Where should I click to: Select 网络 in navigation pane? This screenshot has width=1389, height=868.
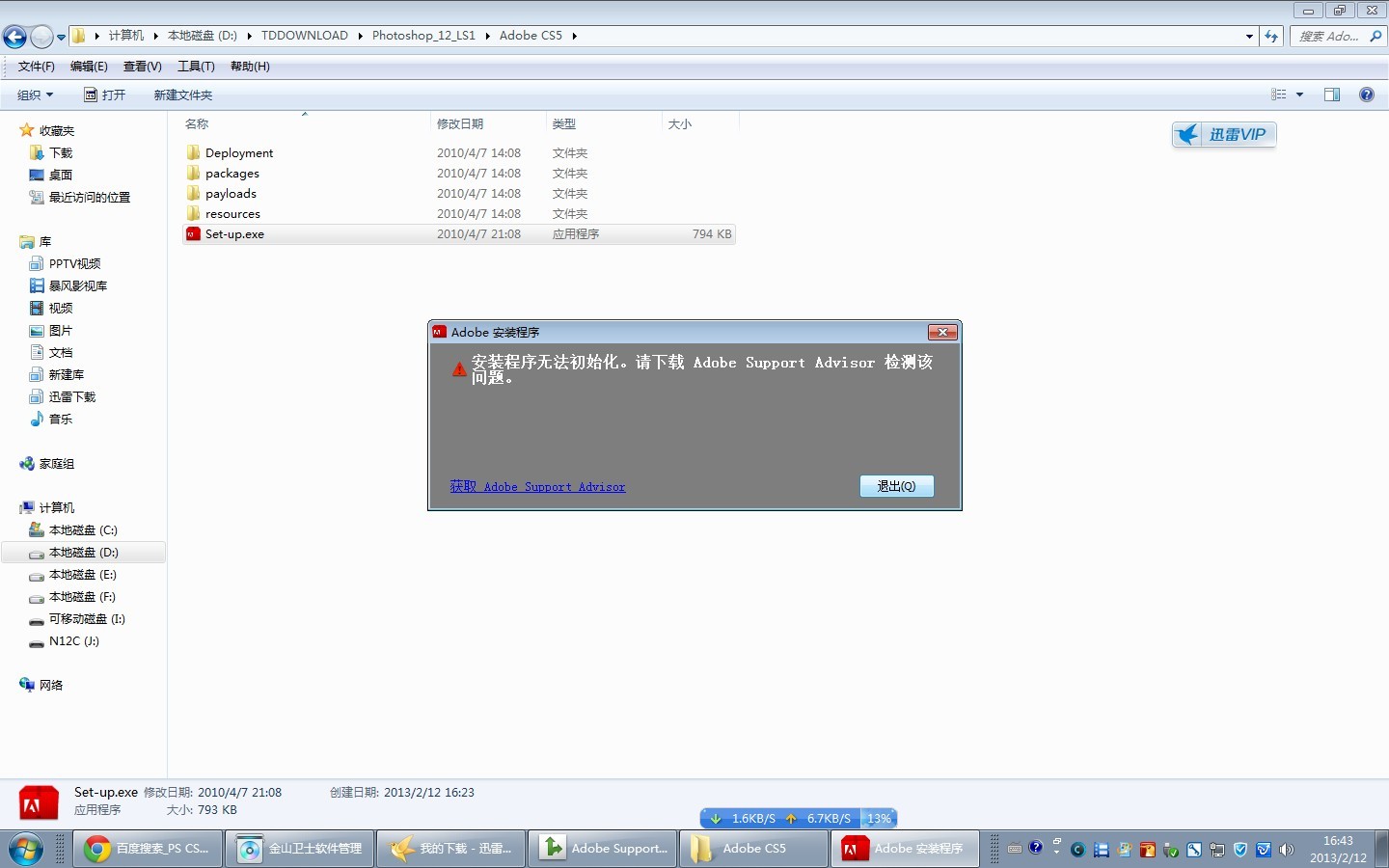coord(50,685)
